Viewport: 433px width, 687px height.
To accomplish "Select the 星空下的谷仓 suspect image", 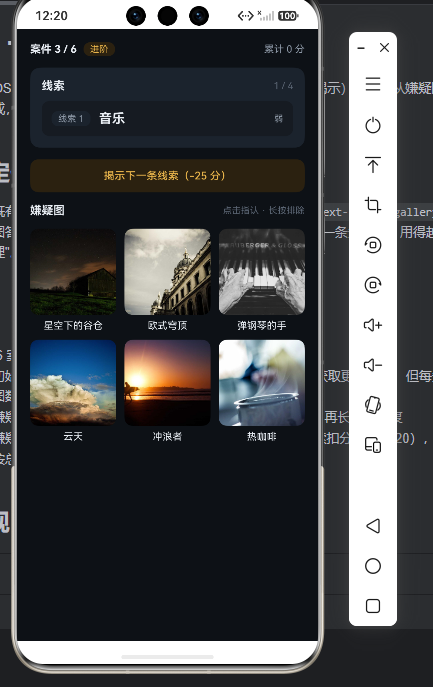I will click(73, 272).
